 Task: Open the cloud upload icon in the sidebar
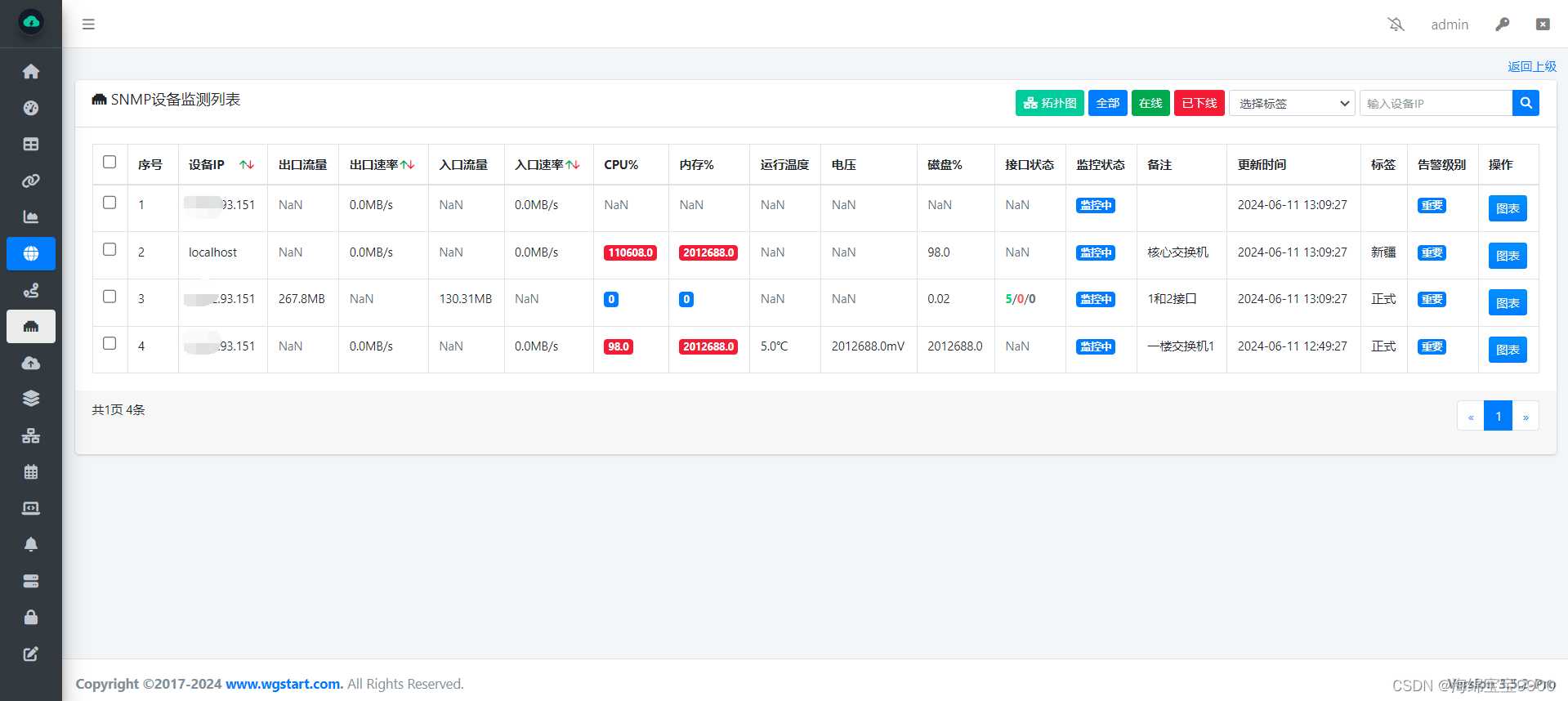coord(31,363)
